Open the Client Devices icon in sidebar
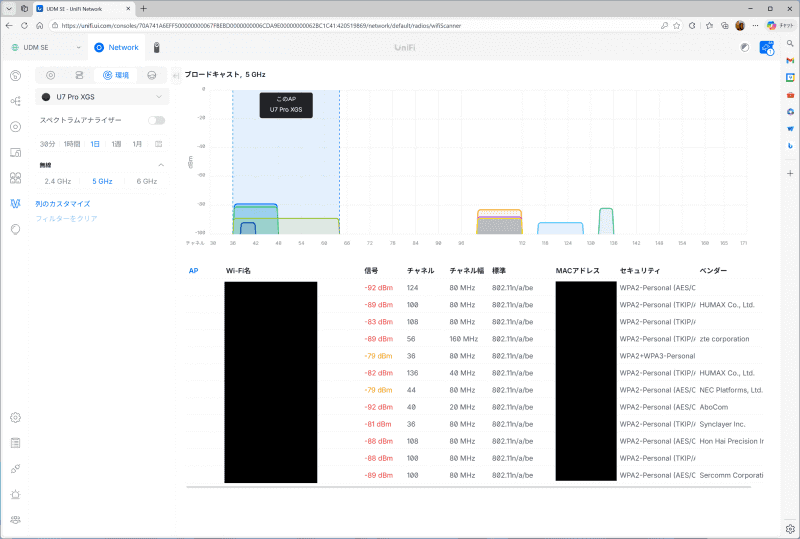 [16, 152]
